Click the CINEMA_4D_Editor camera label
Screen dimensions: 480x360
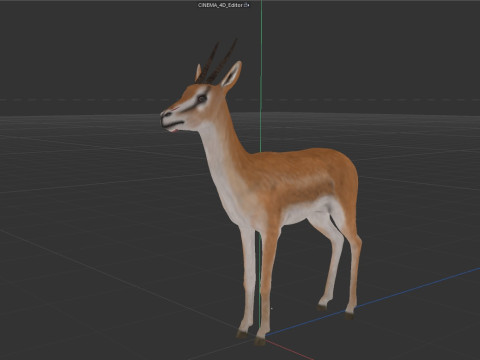pyautogui.click(x=220, y=5)
